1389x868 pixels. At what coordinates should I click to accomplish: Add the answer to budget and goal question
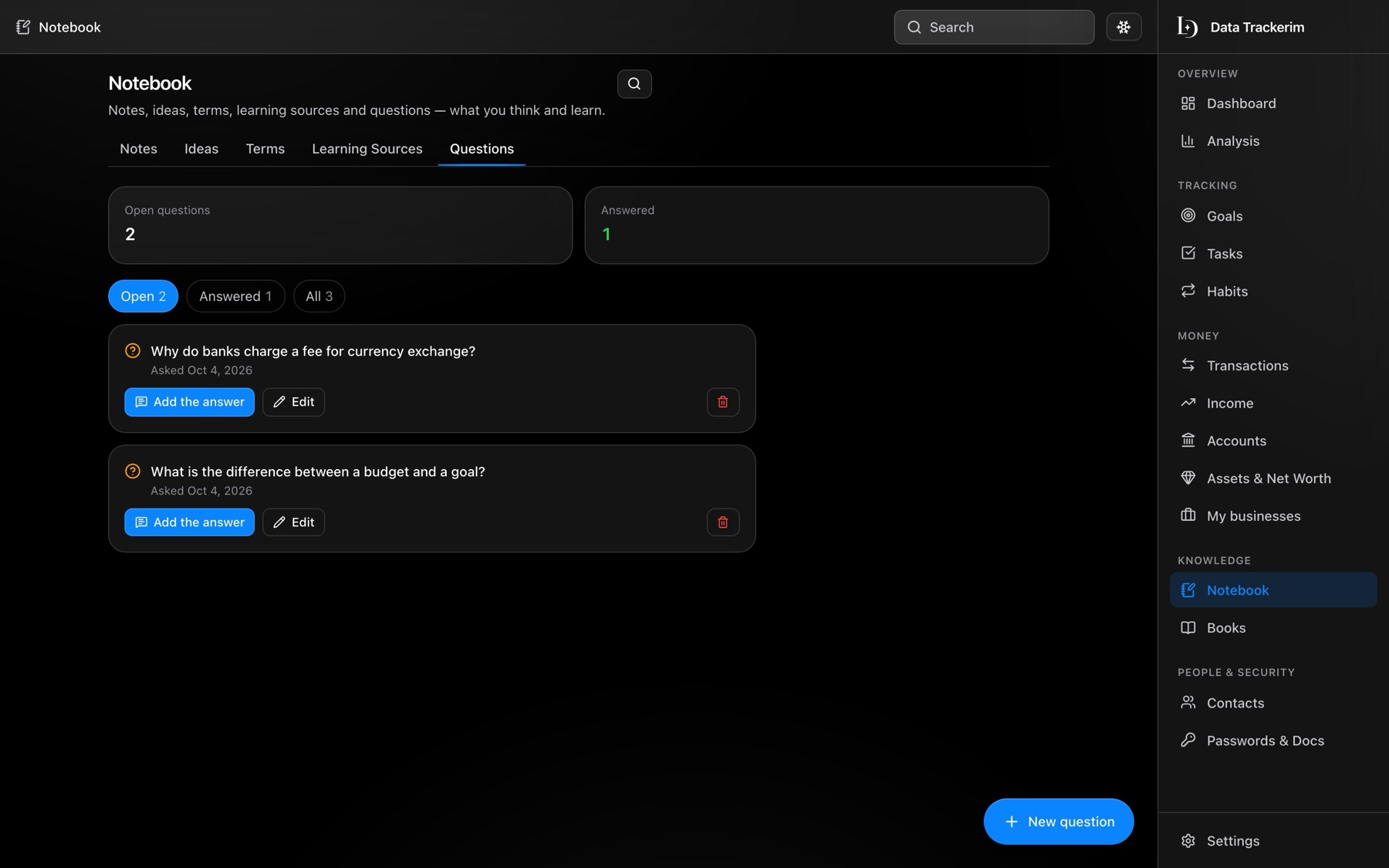pyautogui.click(x=189, y=522)
